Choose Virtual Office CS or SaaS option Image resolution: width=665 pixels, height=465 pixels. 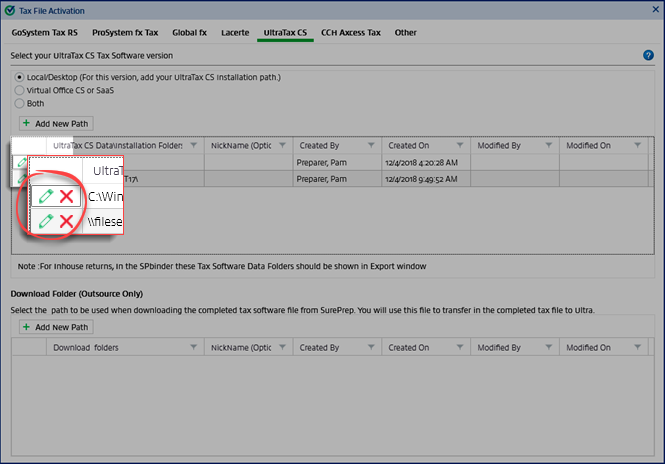coord(18,90)
